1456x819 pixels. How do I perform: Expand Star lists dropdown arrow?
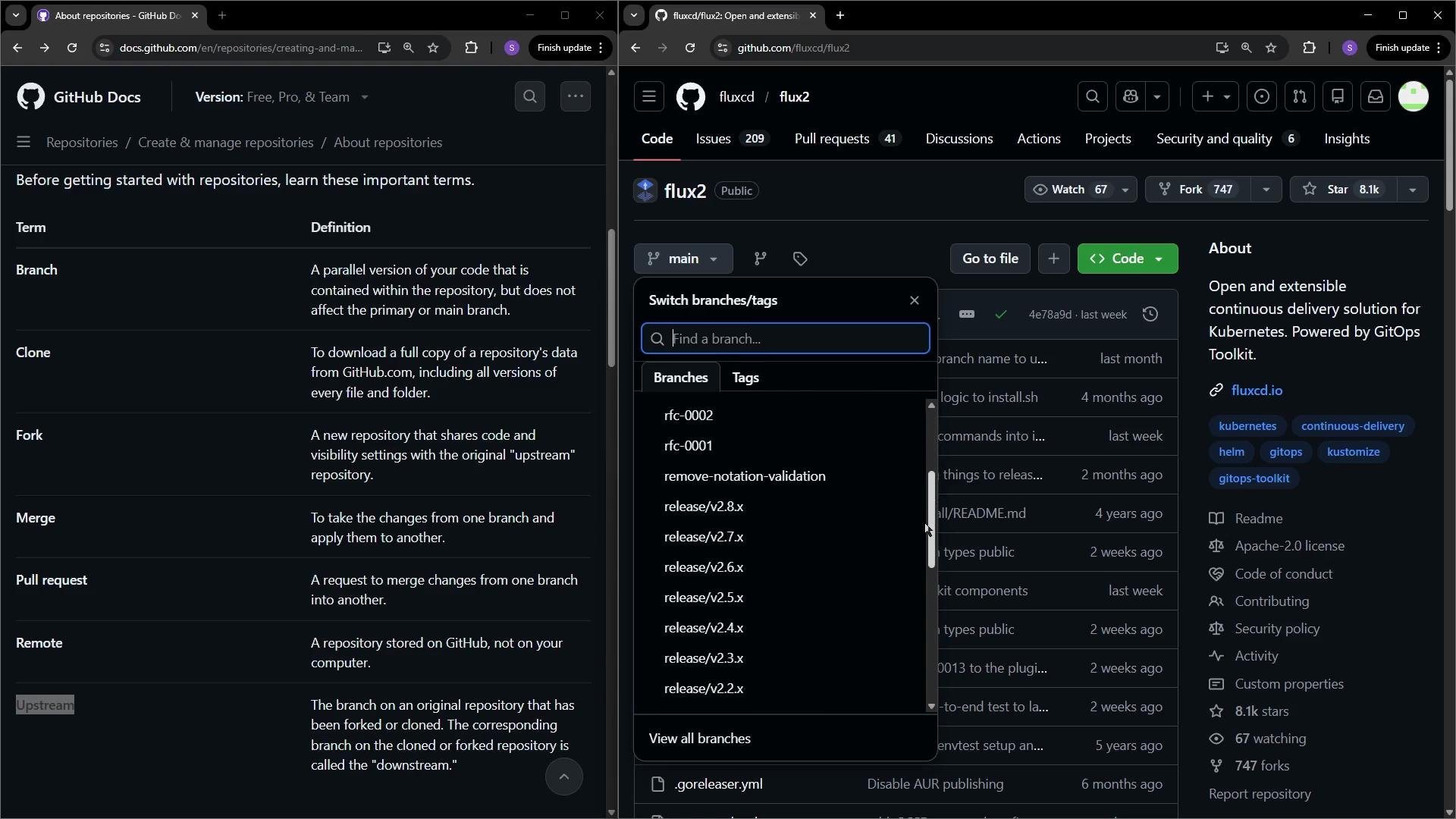[x=1412, y=190]
